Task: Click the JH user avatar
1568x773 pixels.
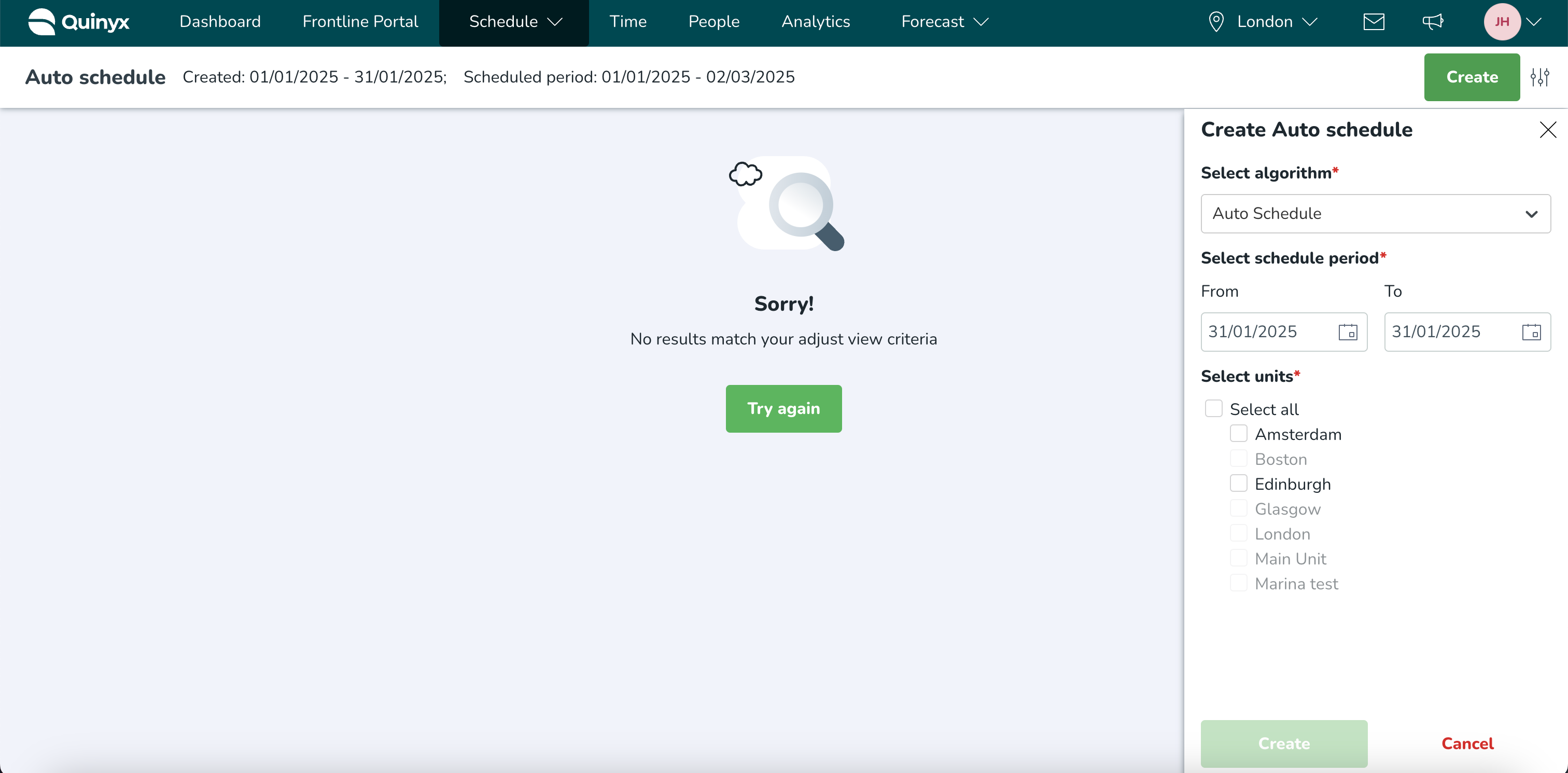Action: click(1502, 22)
